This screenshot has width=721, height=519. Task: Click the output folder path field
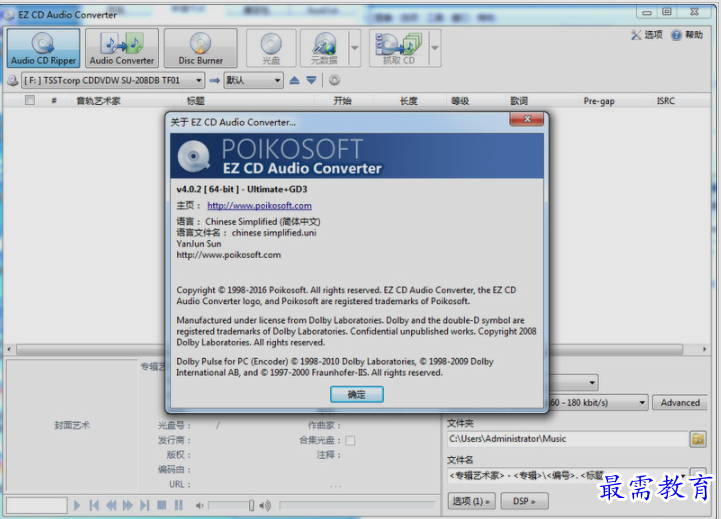(x=567, y=439)
